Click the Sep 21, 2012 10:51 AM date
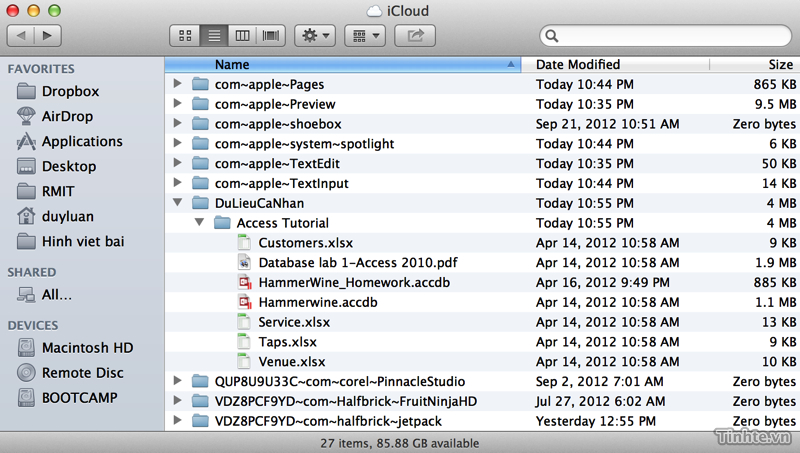This screenshot has width=800, height=453. (x=607, y=124)
